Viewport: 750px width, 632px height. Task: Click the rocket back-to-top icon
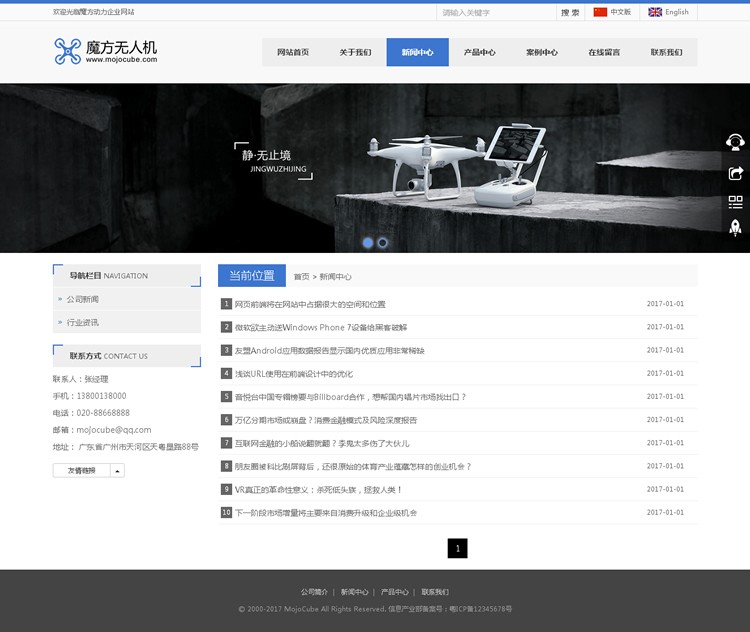[x=735, y=228]
